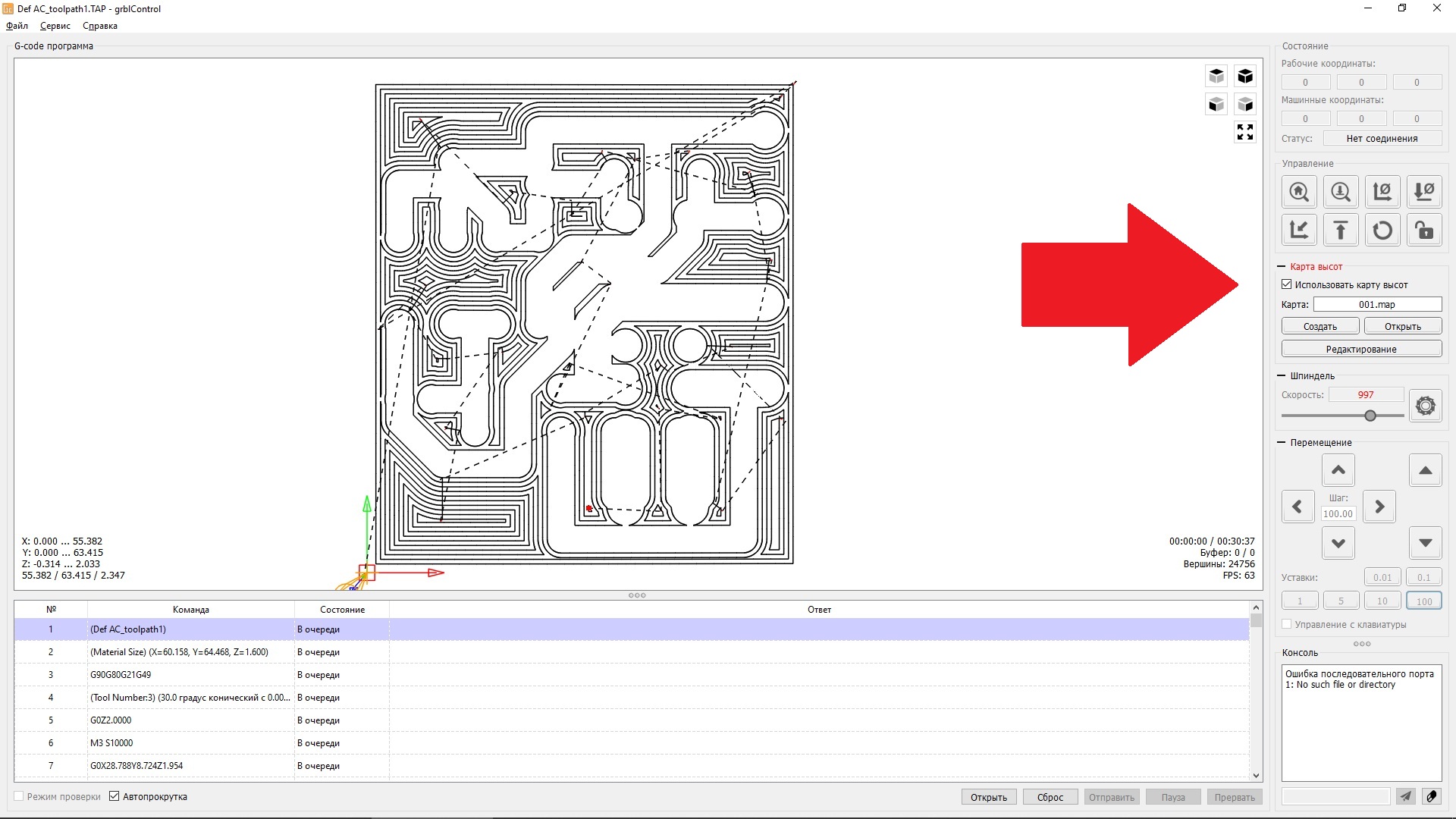Image resolution: width=1456 pixels, height=819 pixels.
Task: Uncheck Использовать карту высот checkbox
Action: click(x=1287, y=284)
